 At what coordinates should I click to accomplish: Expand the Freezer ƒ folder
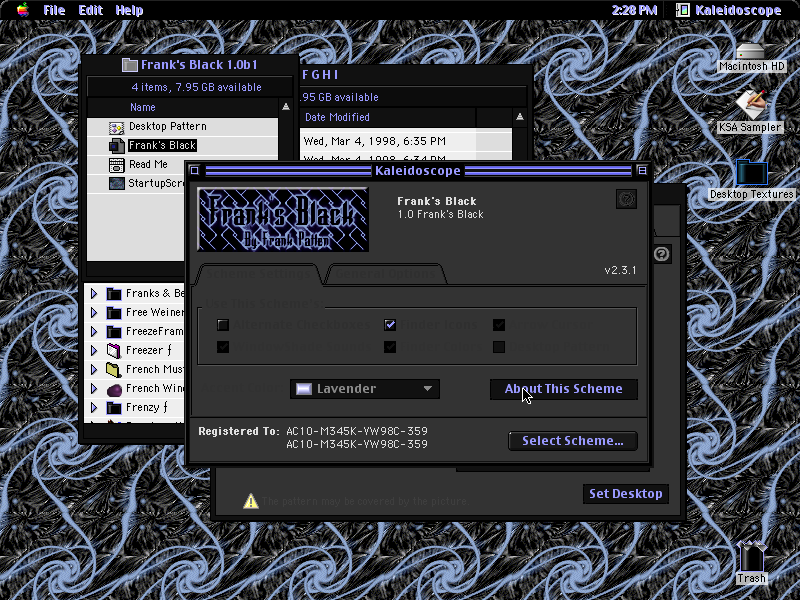[94, 351]
